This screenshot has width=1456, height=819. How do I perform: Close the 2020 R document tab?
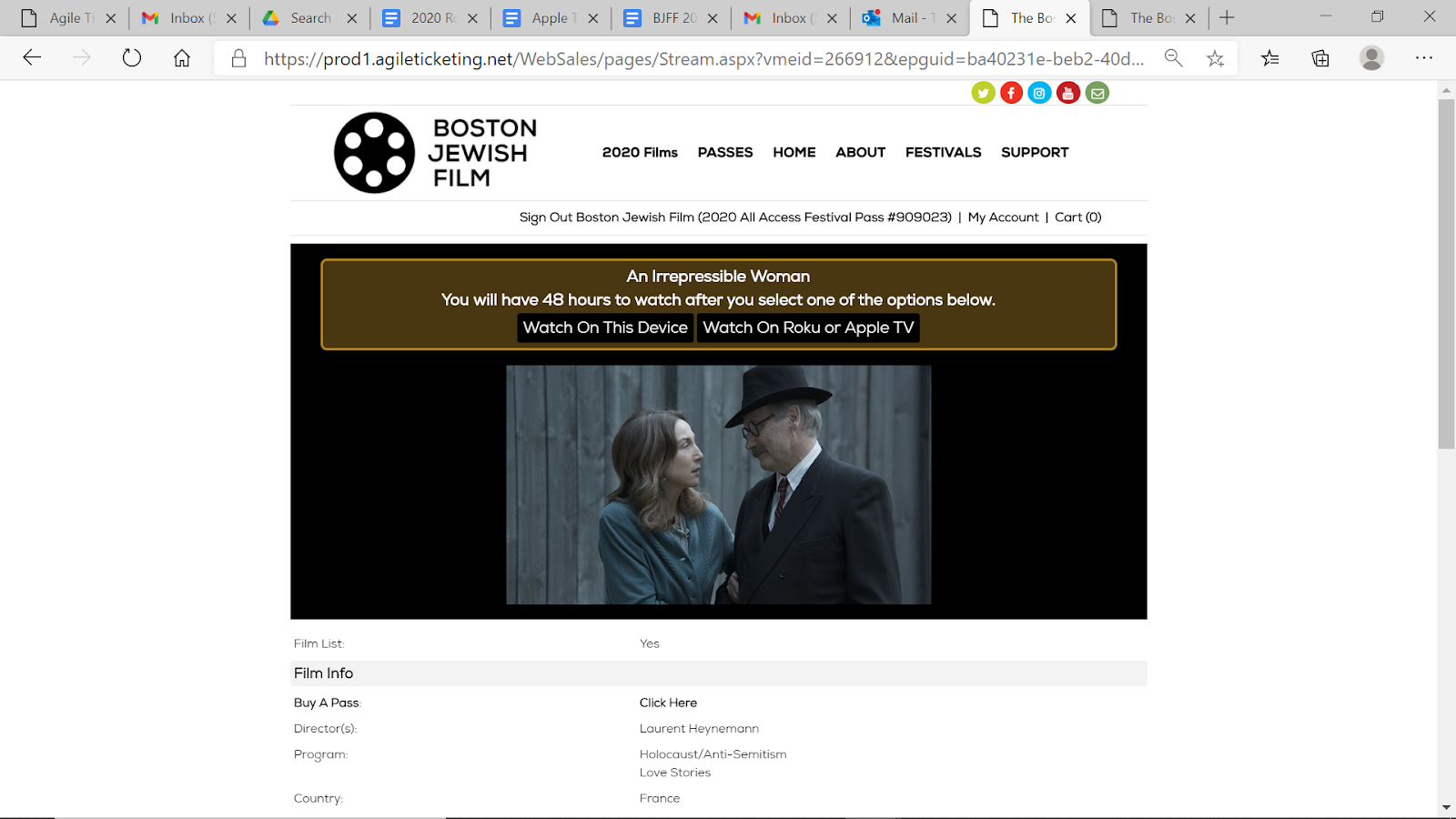[472, 18]
